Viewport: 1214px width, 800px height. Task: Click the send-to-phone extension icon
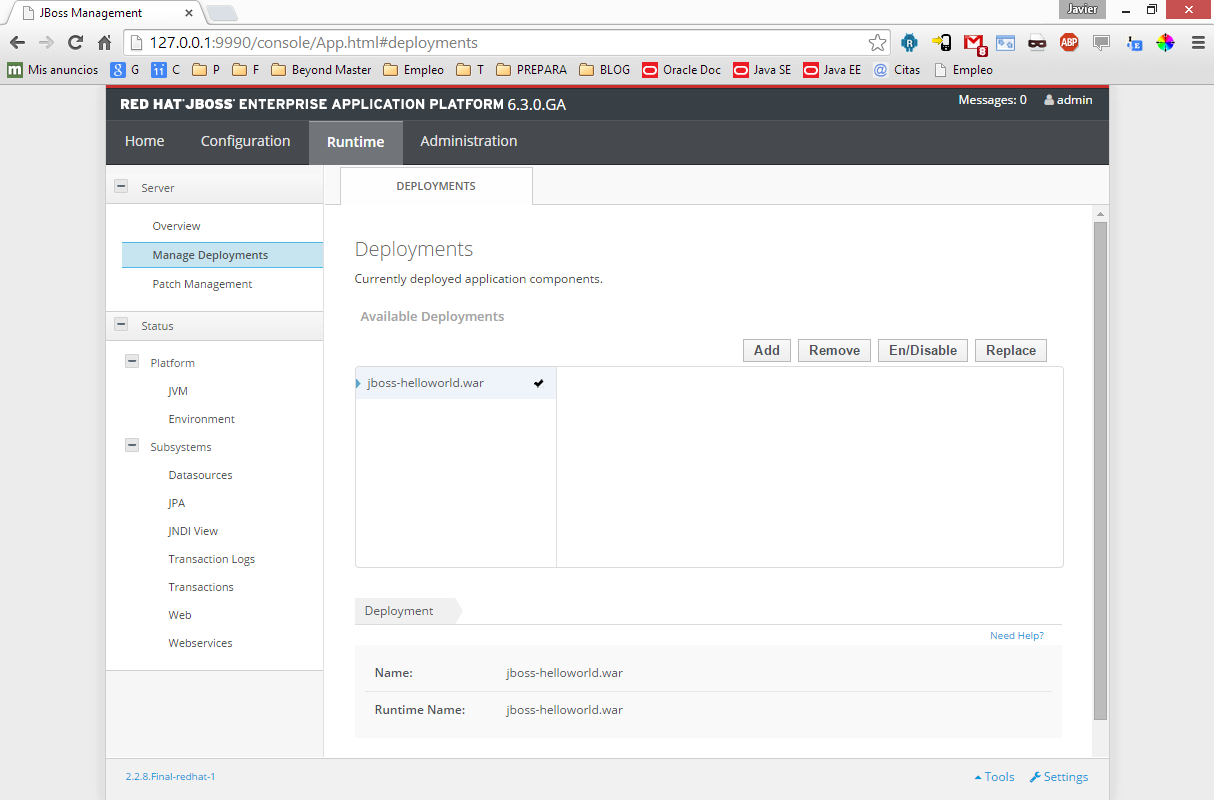[x=941, y=43]
